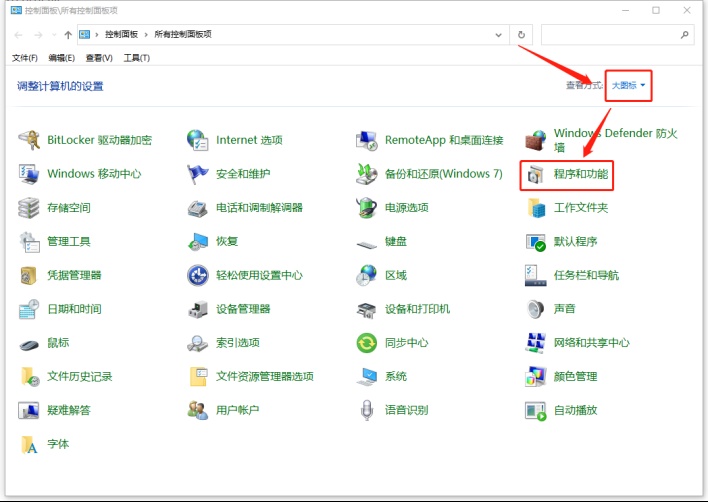This screenshot has width=708, height=502.
Task: Click the computer icon in address bar
Action: coord(84,34)
